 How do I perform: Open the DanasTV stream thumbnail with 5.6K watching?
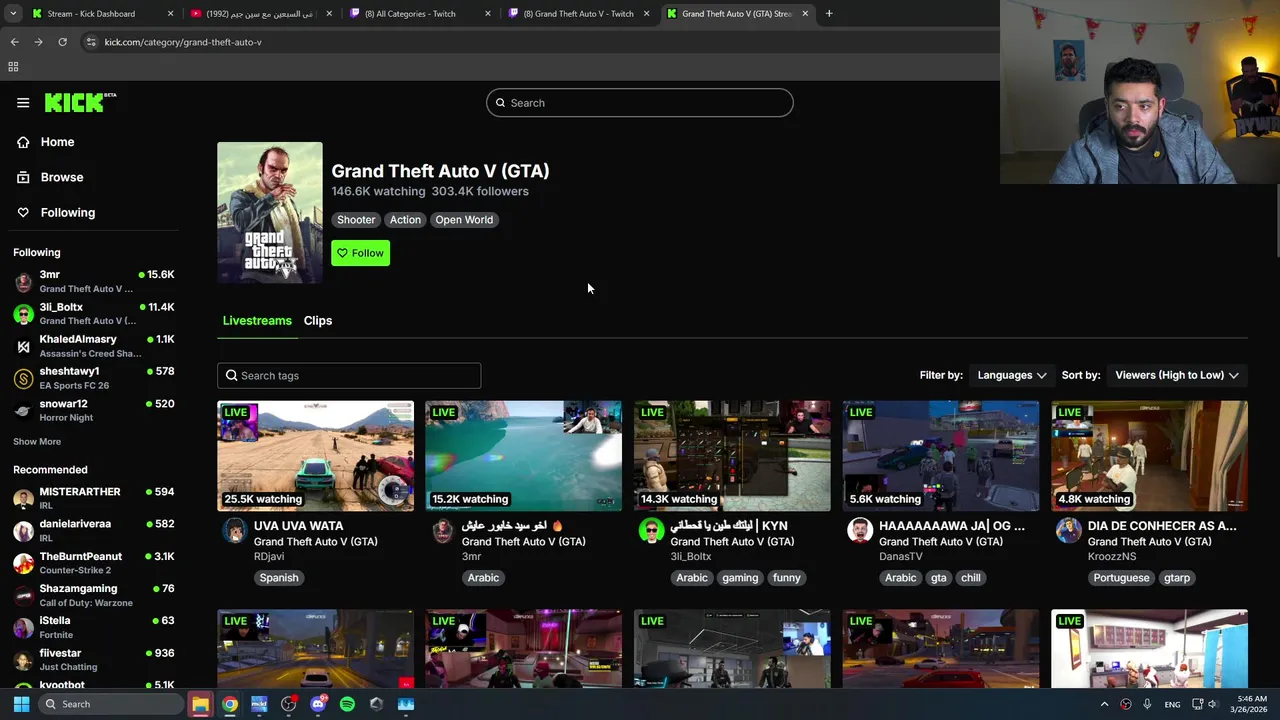[x=940, y=456]
